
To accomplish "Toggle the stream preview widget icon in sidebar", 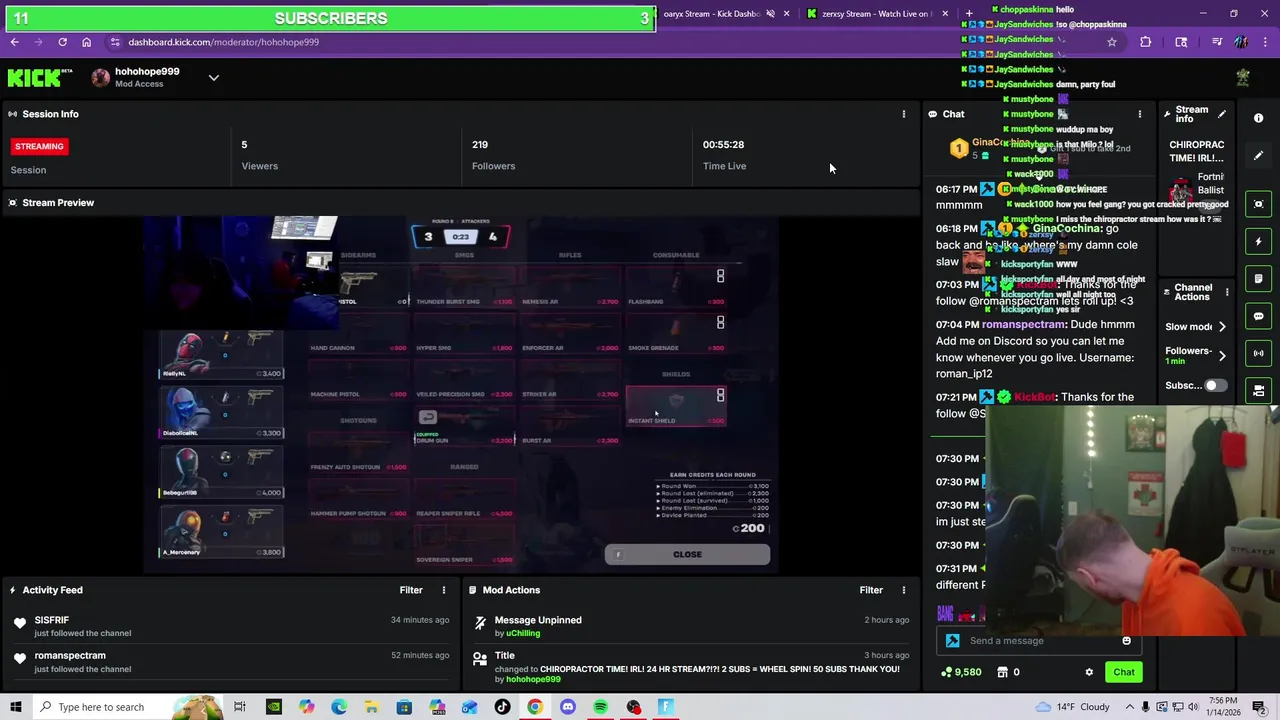I will (x=1258, y=204).
